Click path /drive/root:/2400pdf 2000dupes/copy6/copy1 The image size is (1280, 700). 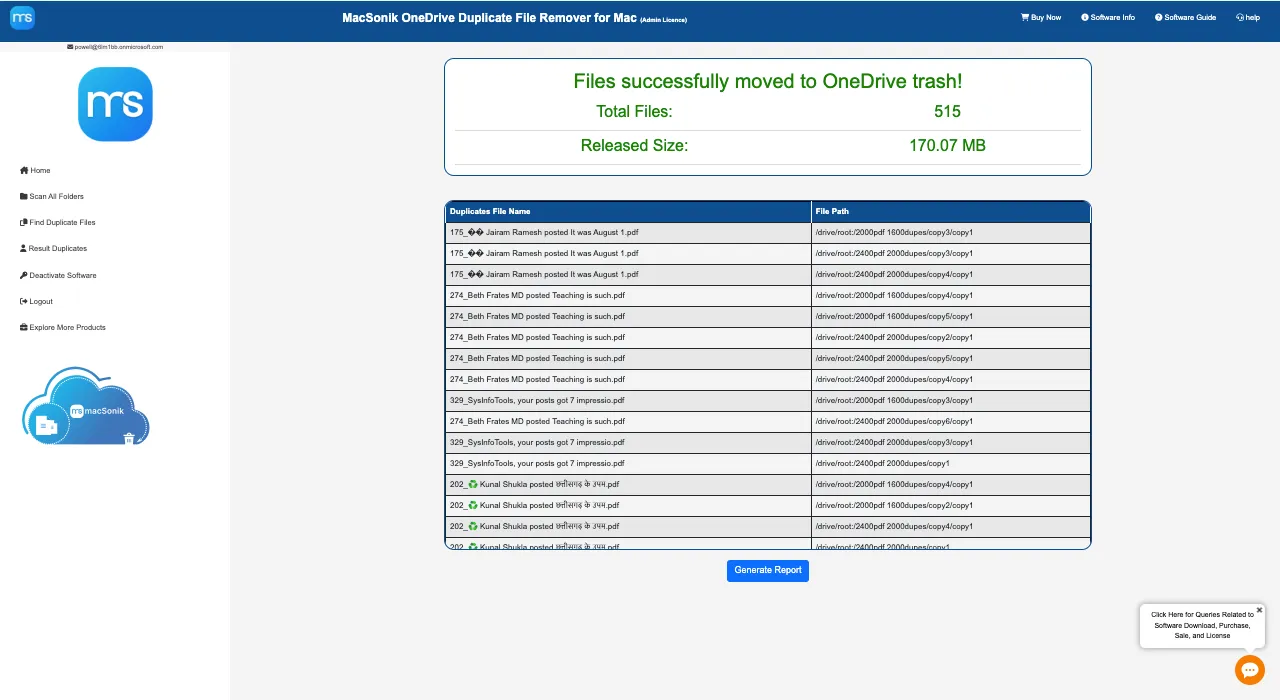pyautogui.click(x=894, y=421)
